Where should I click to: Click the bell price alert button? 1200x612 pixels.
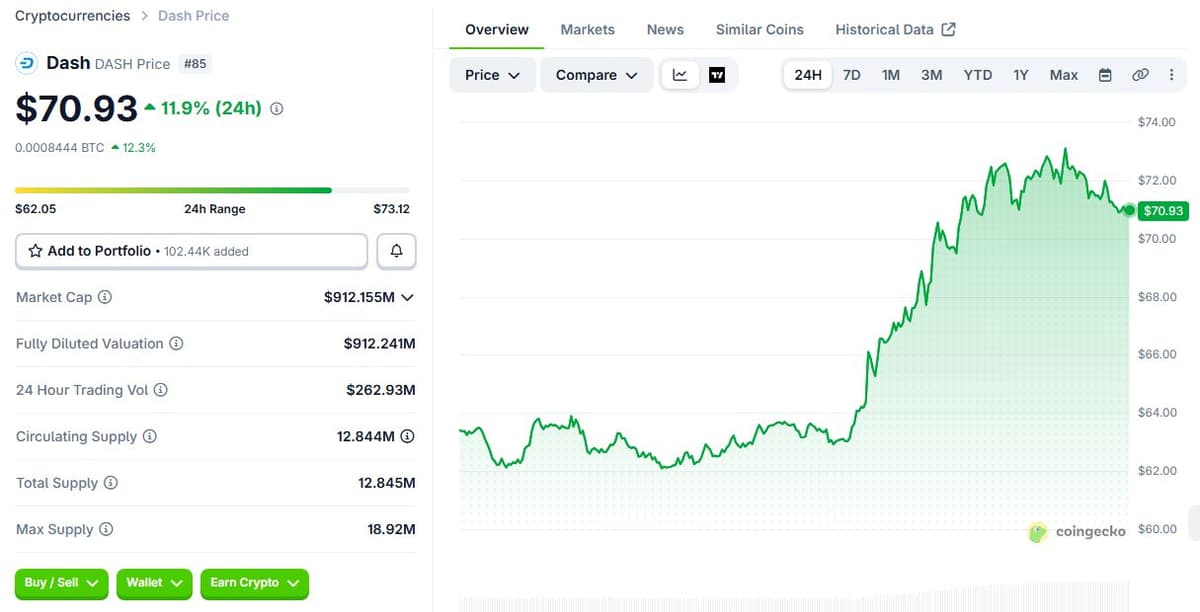(396, 251)
